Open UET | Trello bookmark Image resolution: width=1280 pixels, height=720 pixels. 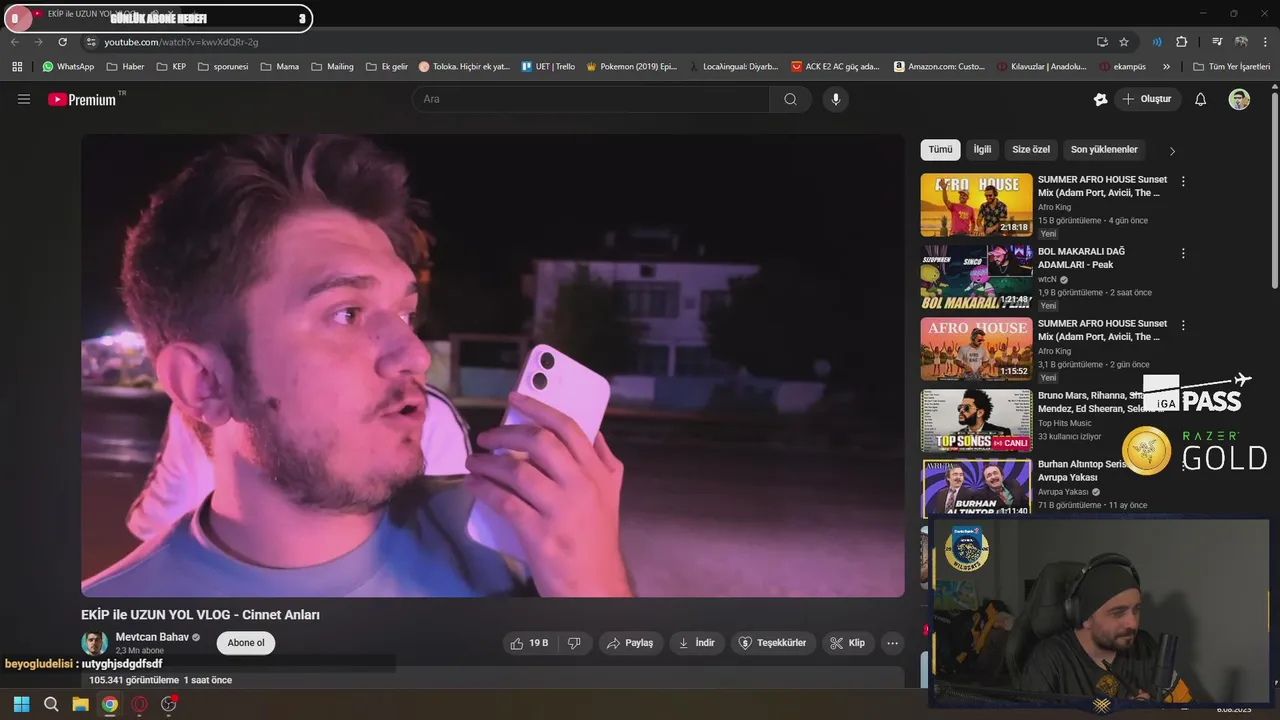coord(548,67)
